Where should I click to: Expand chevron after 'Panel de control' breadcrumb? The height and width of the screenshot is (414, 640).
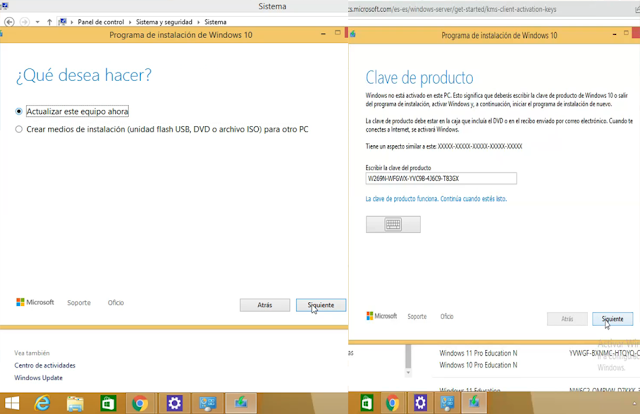click(x=130, y=22)
